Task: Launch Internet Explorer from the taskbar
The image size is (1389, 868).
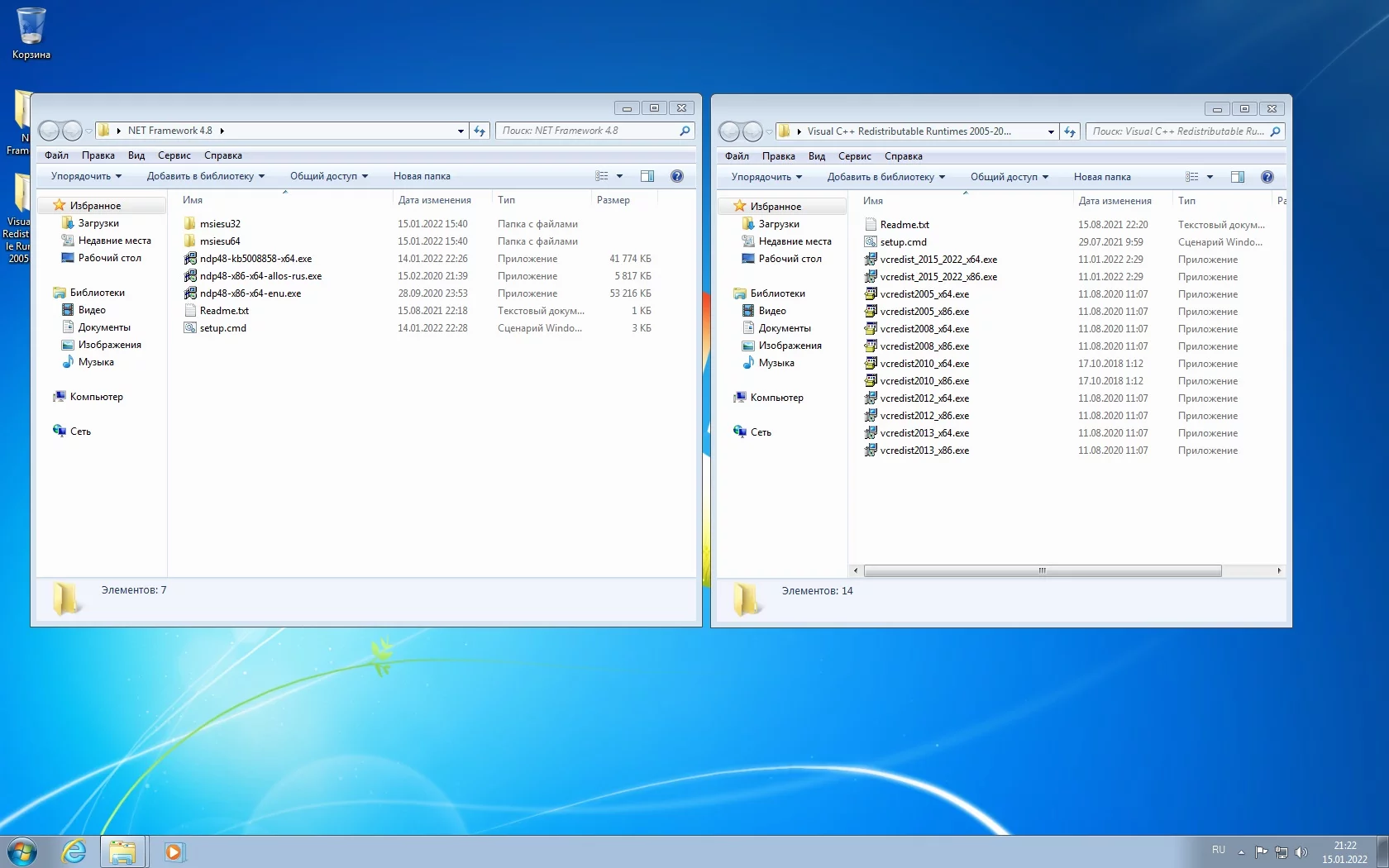Action: [74, 851]
